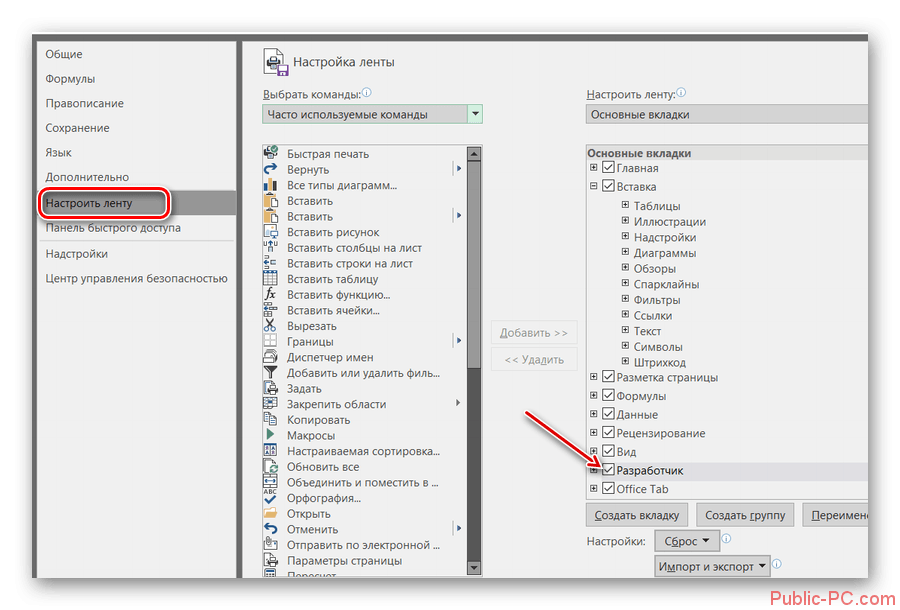
Task: Click the Cut (Вырезать) scissors icon
Action: tap(270, 326)
